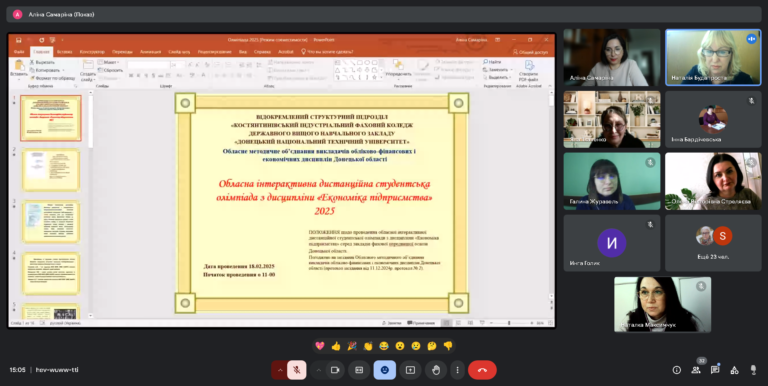Screen dimensions: 768x386
Task: Send the party popper reaction
Action: point(352,346)
